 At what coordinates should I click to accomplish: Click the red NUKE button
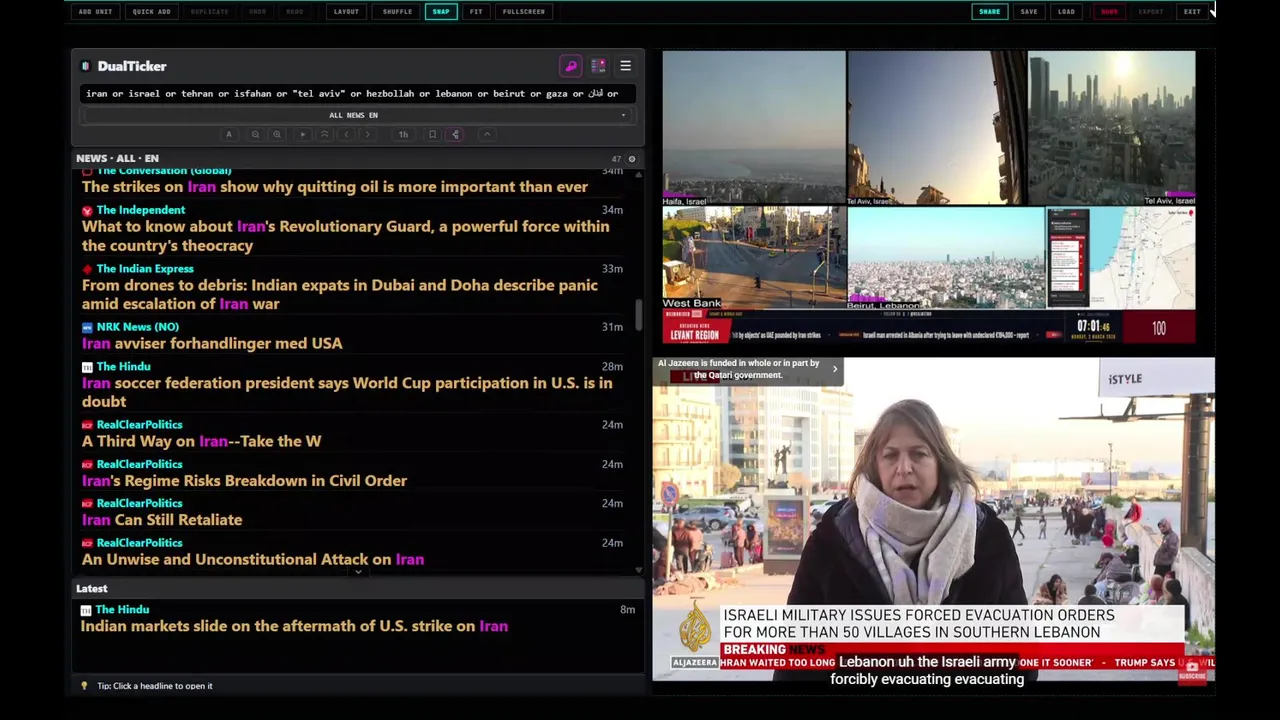(1109, 12)
